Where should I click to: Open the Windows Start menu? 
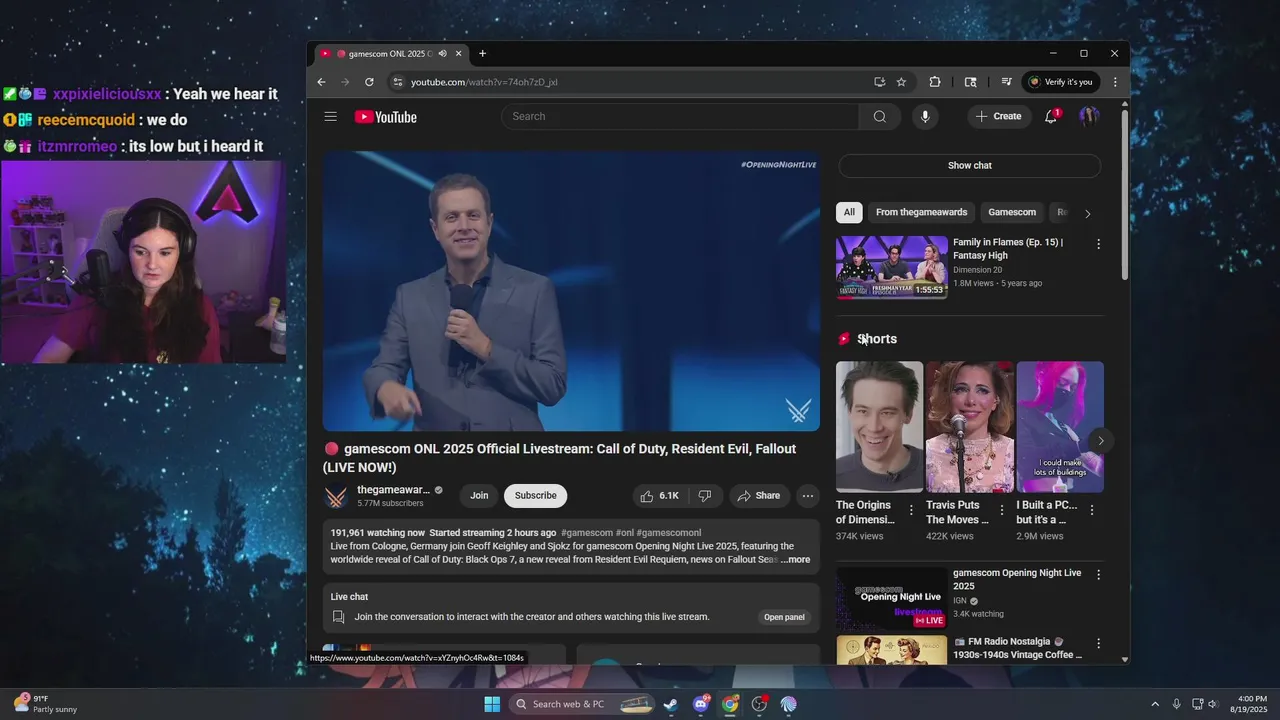(492, 704)
